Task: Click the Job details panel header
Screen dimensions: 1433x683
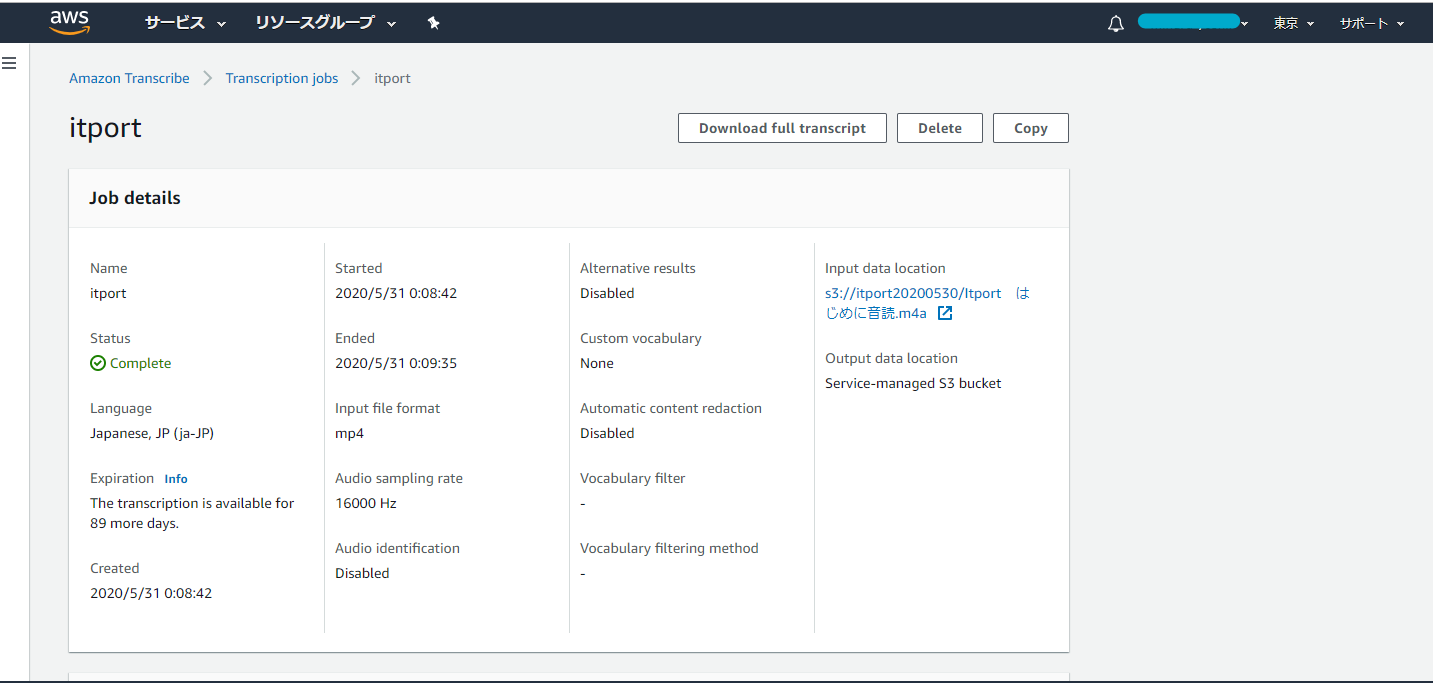Action: (x=569, y=198)
